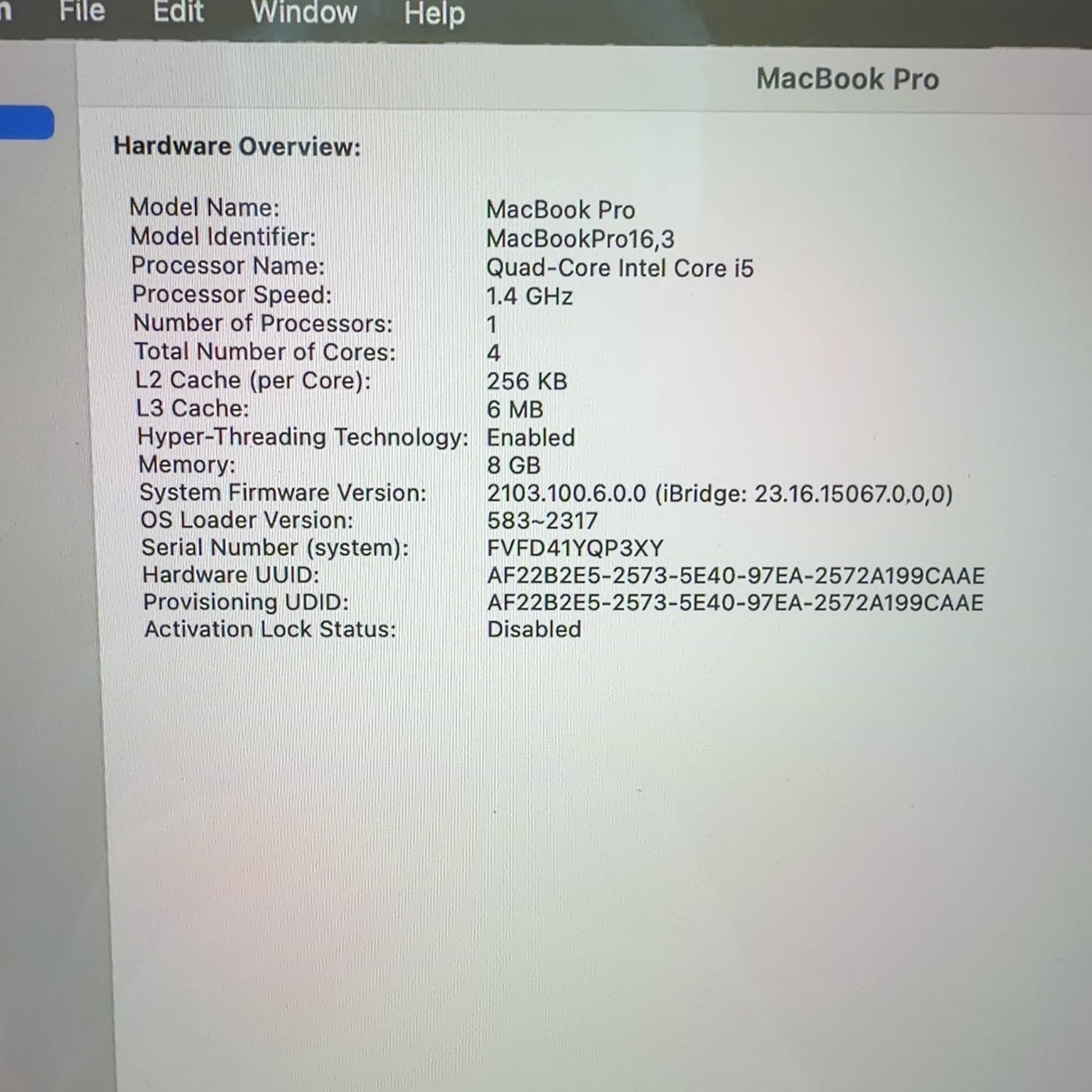Select the Provisioning UDID value
This screenshot has height=1092, width=1092.
click(735, 603)
